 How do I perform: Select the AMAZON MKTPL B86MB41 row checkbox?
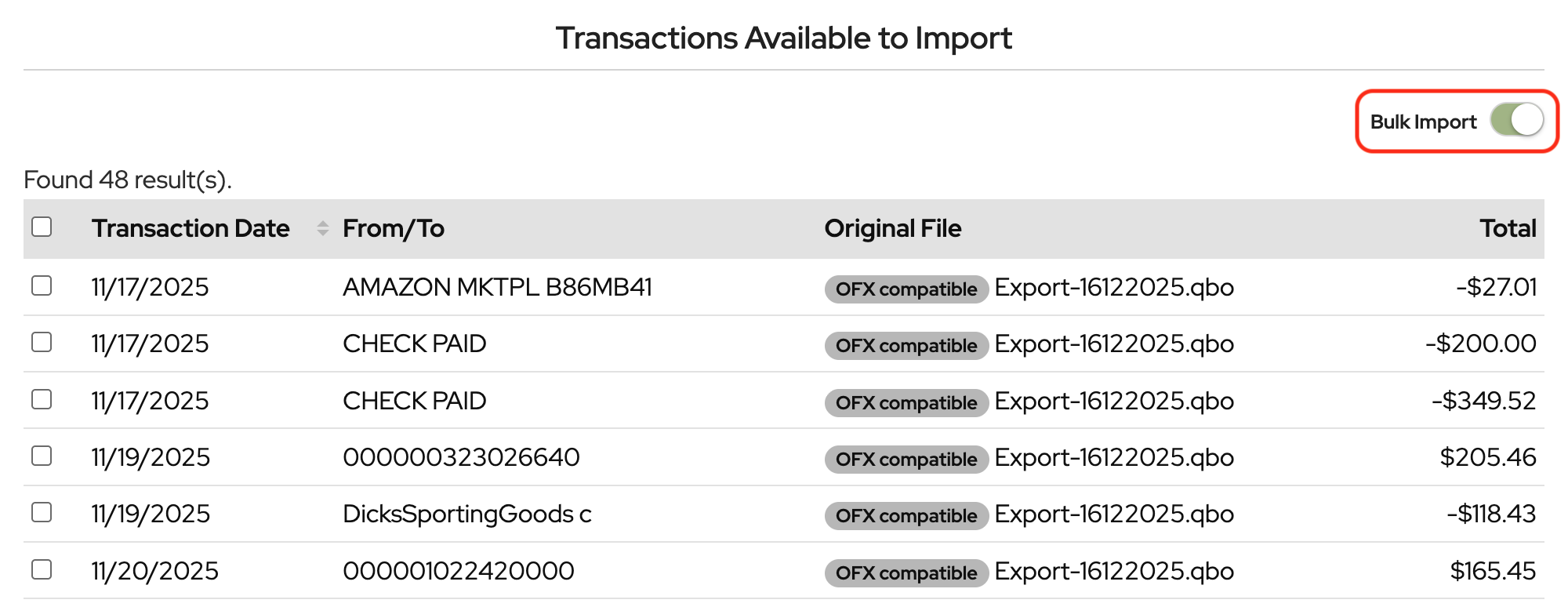point(42,285)
